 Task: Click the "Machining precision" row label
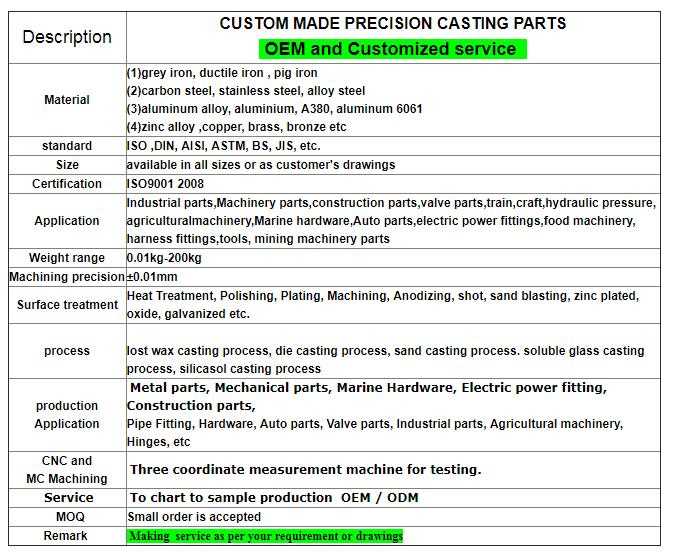(x=67, y=277)
